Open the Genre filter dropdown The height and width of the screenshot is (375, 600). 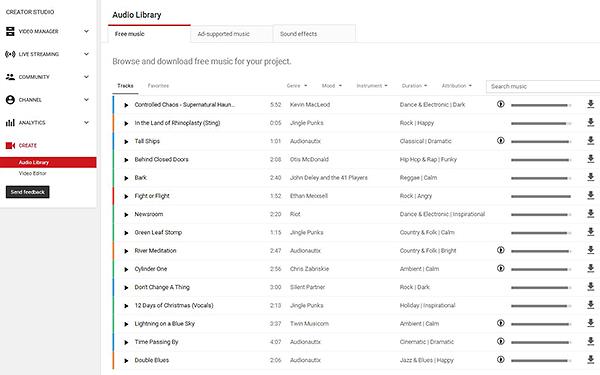tap(297, 86)
